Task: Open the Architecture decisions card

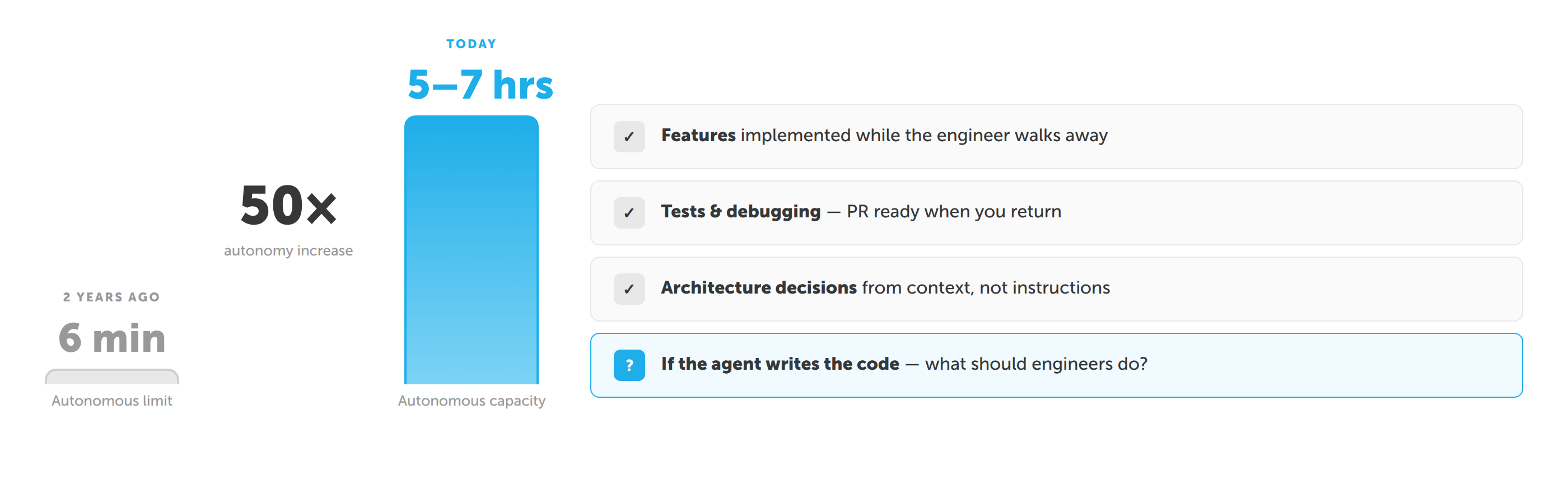Action: (x=1056, y=289)
